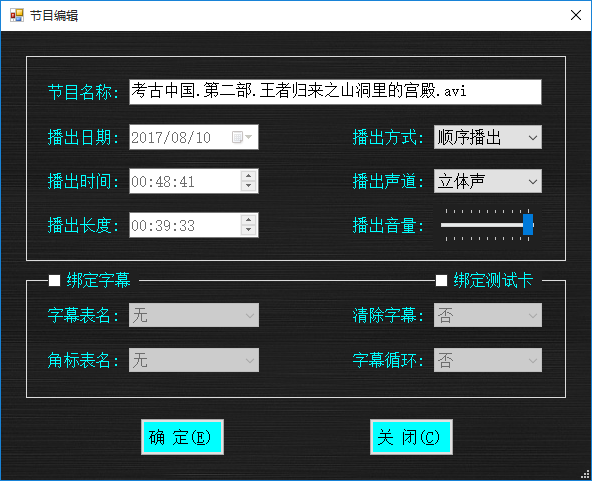Click the 关闭(C) button
Viewport: 592px width, 481px height.
[411, 437]
